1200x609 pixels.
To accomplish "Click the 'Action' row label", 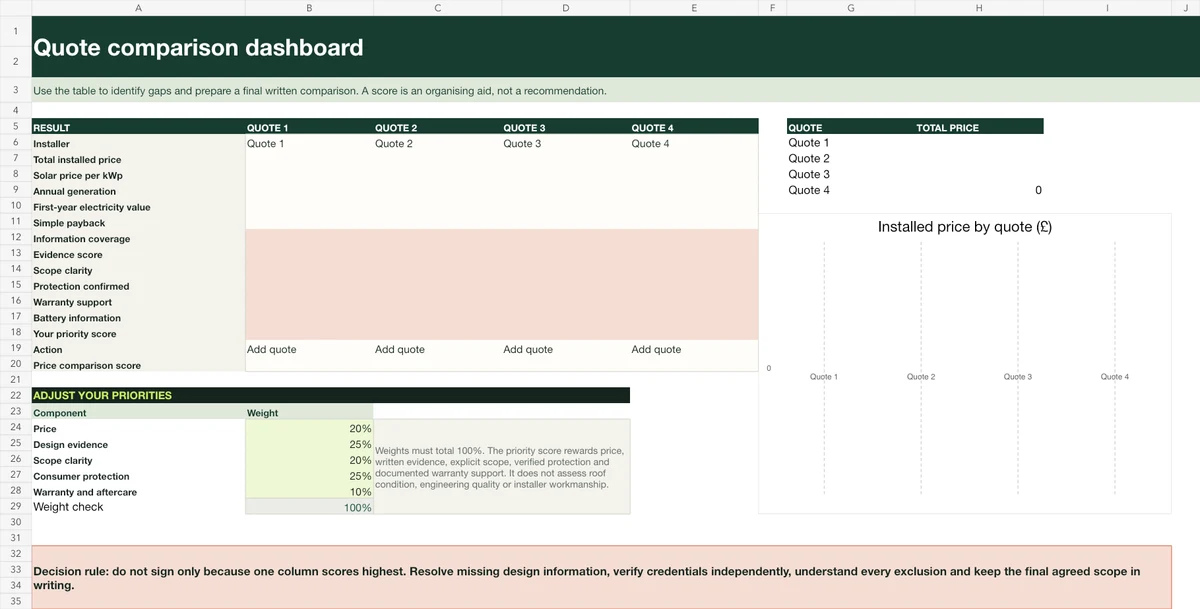I will coord(48,350).
